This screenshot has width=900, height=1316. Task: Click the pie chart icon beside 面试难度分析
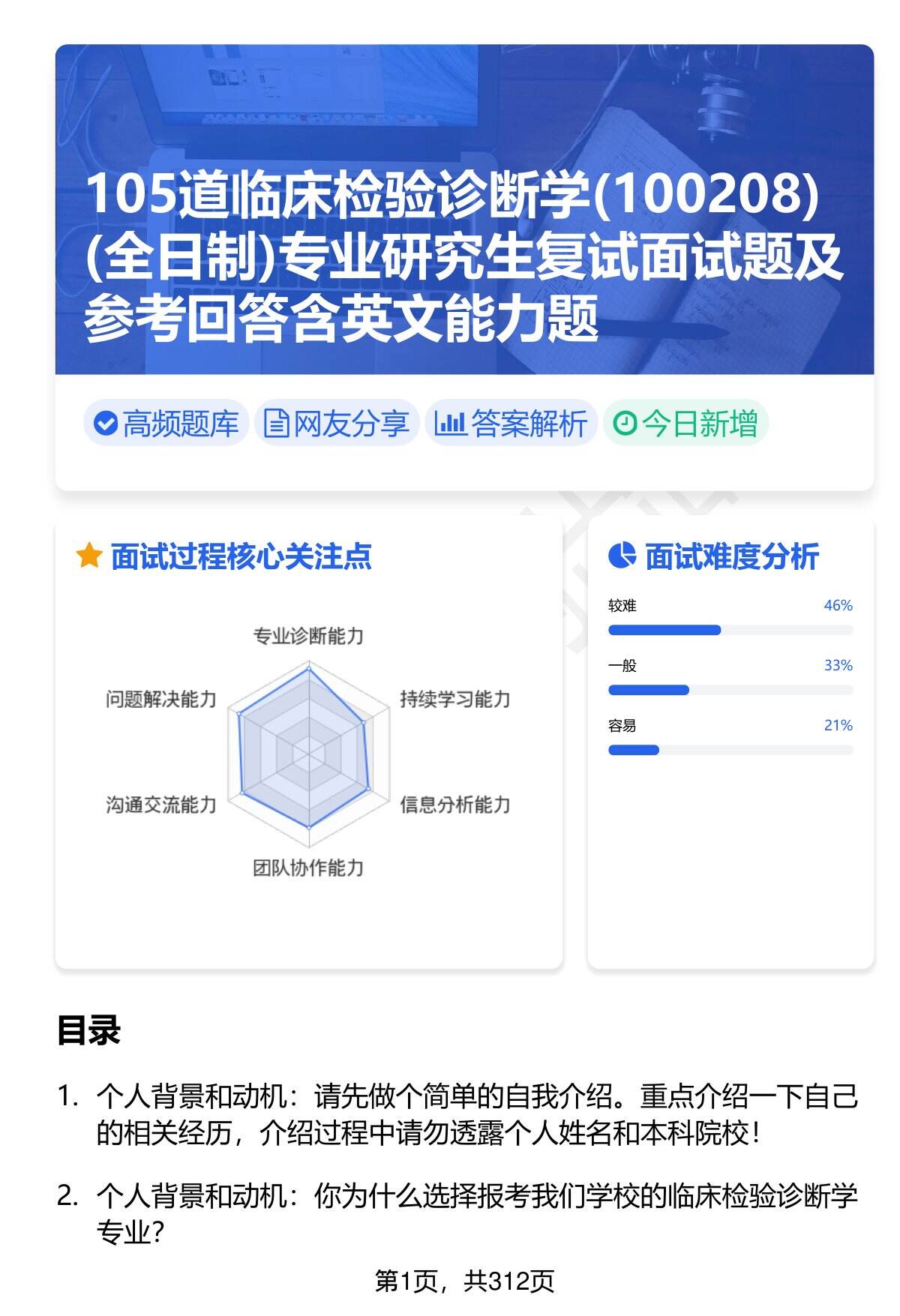tap(622, 556)
